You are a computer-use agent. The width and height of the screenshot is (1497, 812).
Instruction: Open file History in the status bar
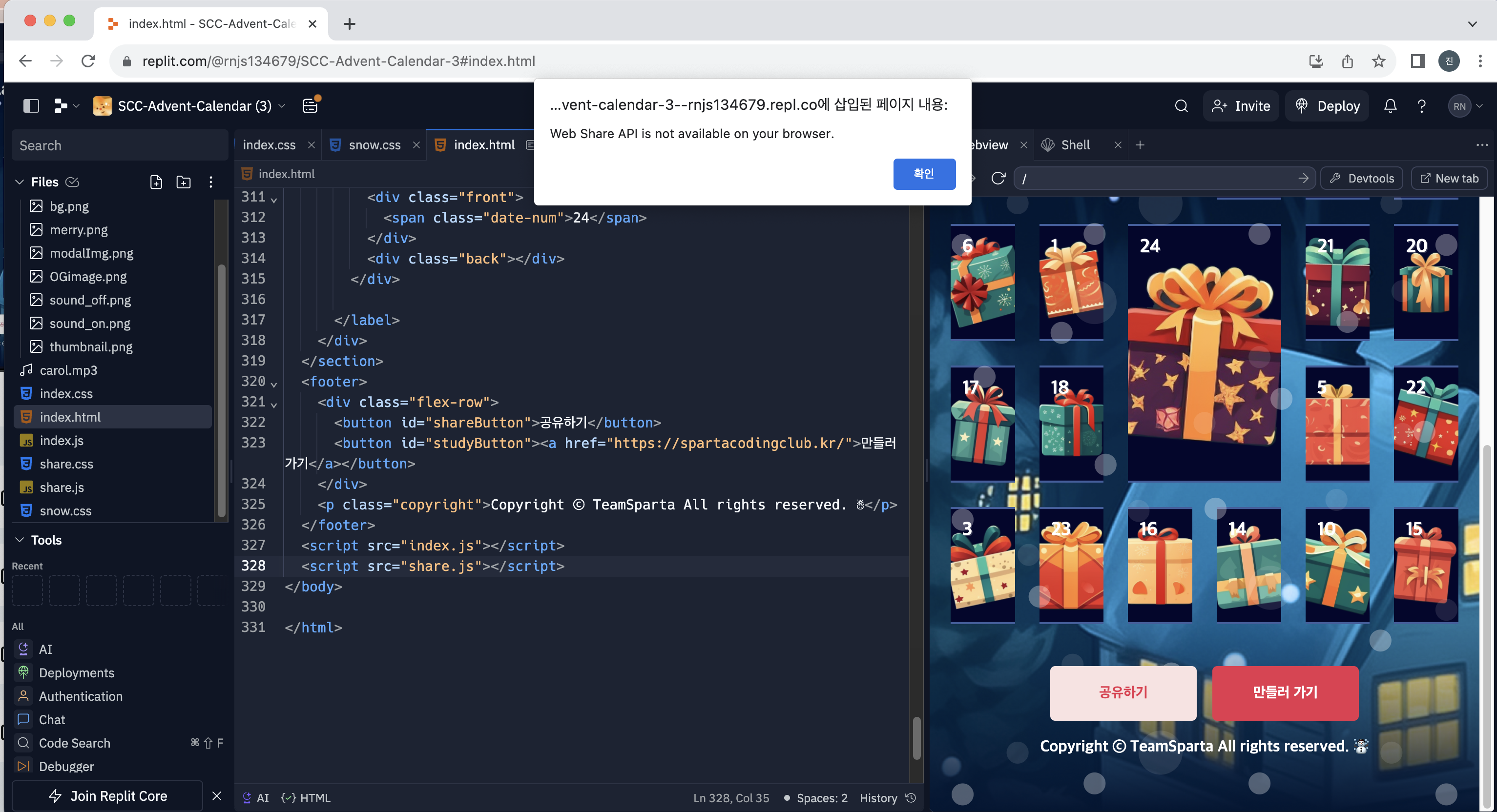pyautogui.click(x=887, y=797)
